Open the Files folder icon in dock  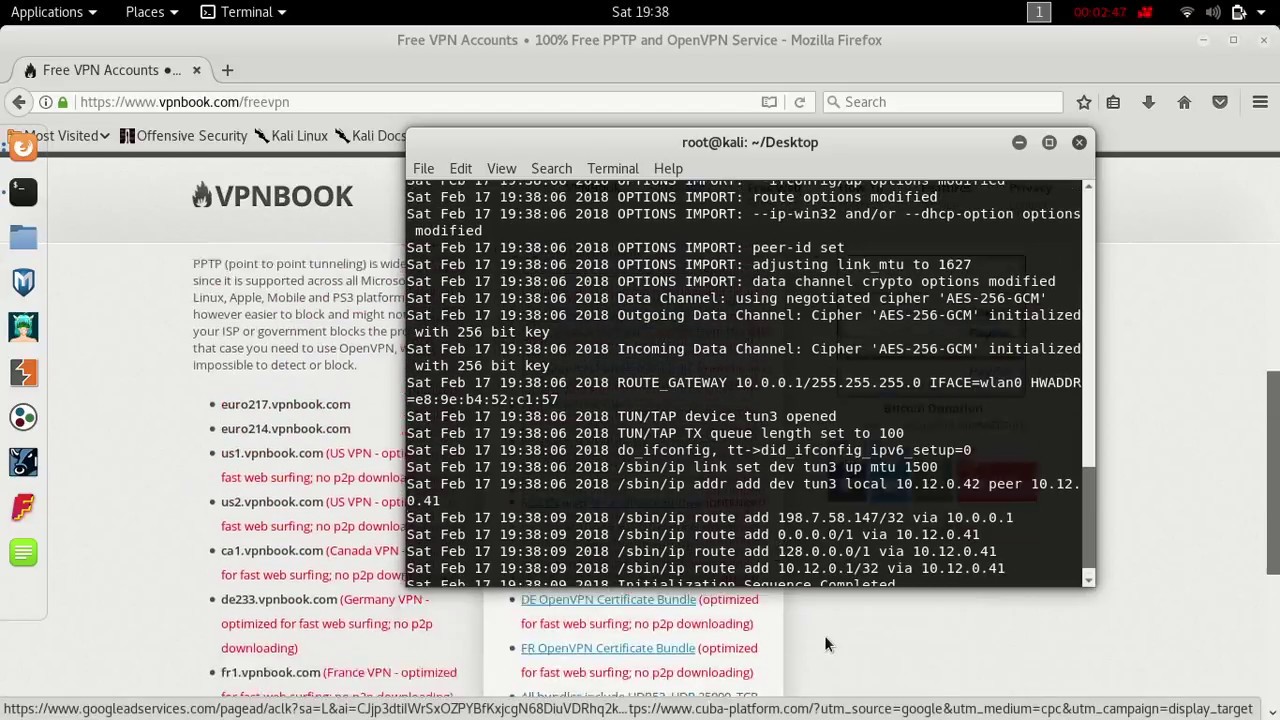click(x=23, y=237)
